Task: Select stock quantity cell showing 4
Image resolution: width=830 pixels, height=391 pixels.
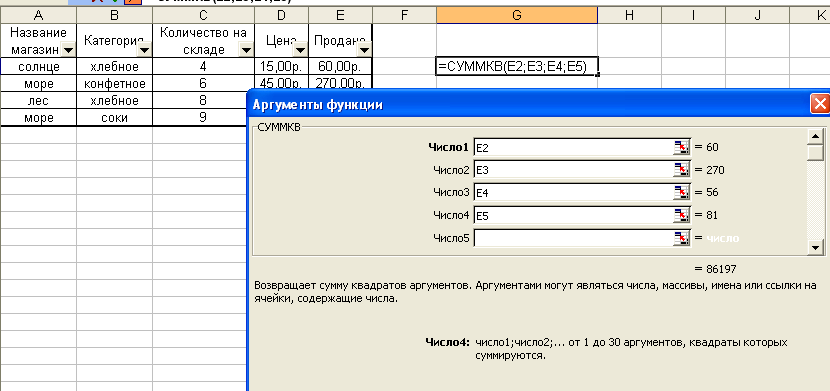Action: tap(203, 66)
